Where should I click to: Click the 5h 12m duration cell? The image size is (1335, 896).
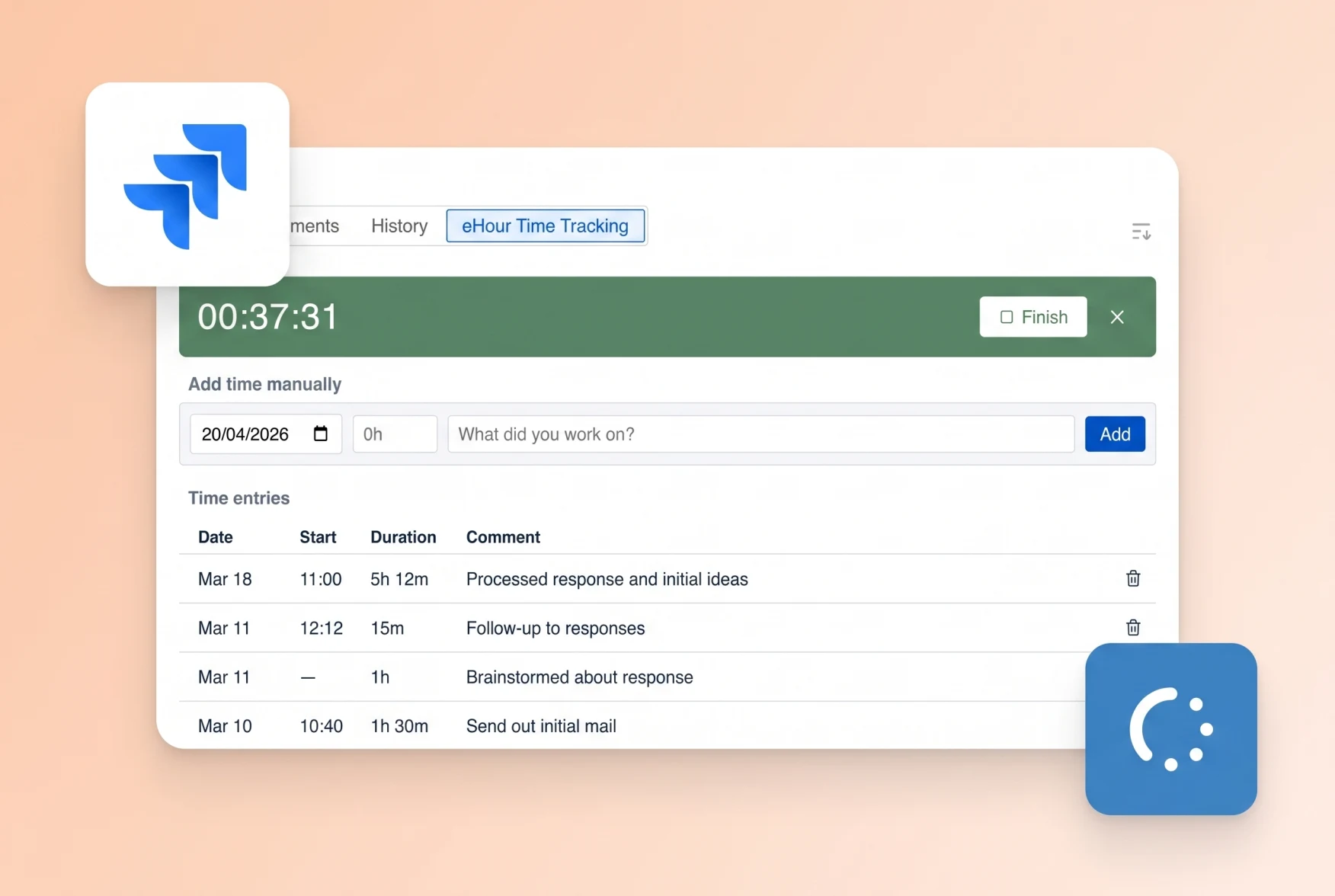(x=399, y=579)
